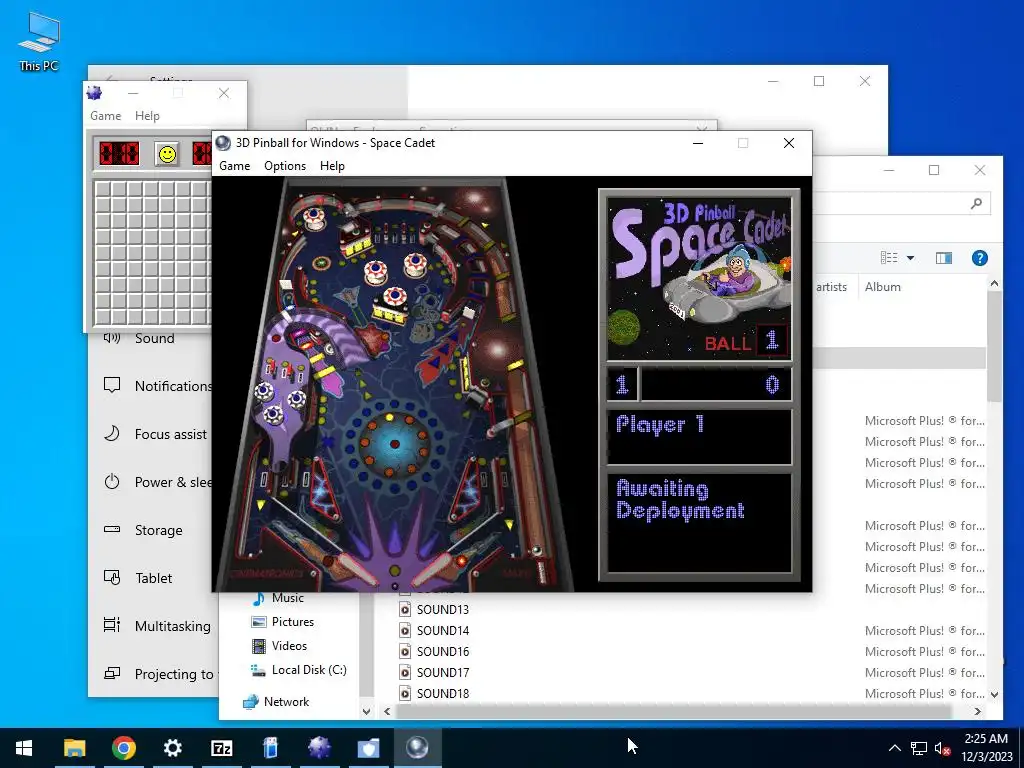Click the muted volume tray icon
Image resolution: width=1024 pixels, height=768 pixels.
pos(942,748)
